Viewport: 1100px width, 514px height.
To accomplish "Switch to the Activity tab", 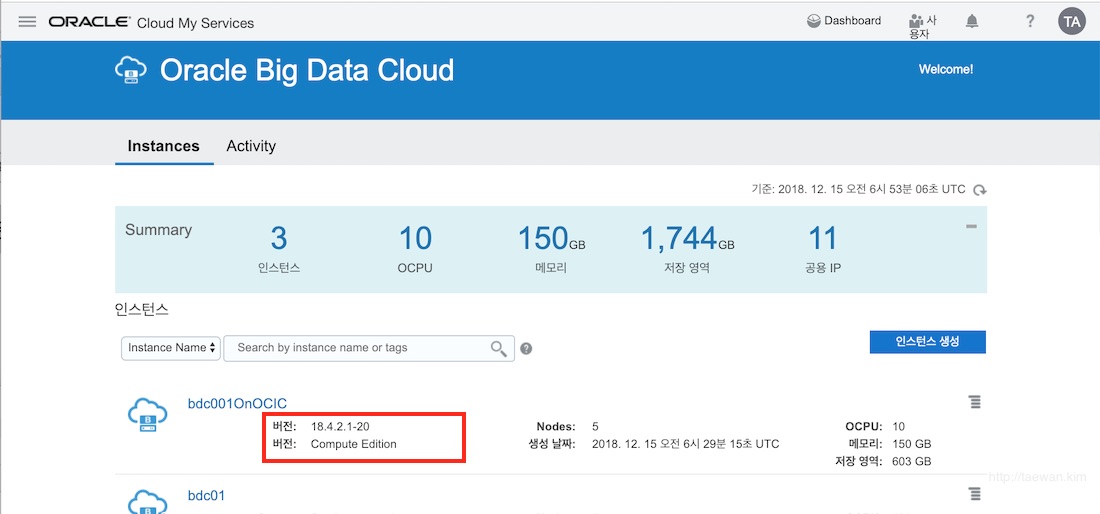I will pyautogui.click(x=250, y=146).
